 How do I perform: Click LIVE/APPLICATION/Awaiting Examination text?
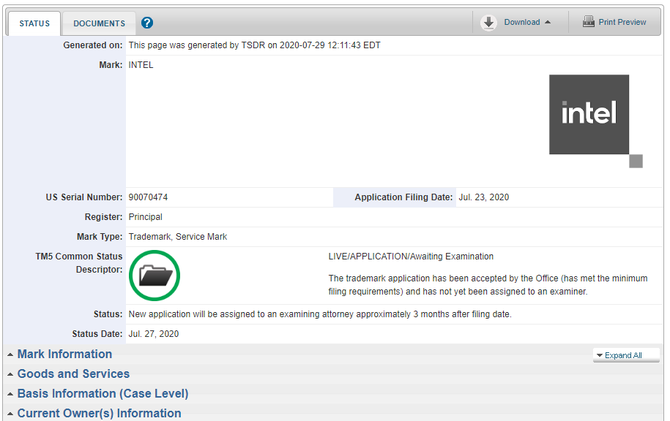click(x=411, y=256)
